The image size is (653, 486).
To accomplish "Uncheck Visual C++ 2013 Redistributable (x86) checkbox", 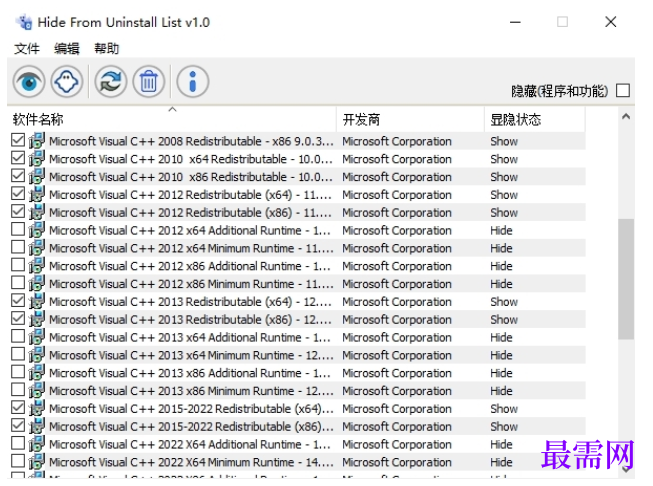I will 18,319.
